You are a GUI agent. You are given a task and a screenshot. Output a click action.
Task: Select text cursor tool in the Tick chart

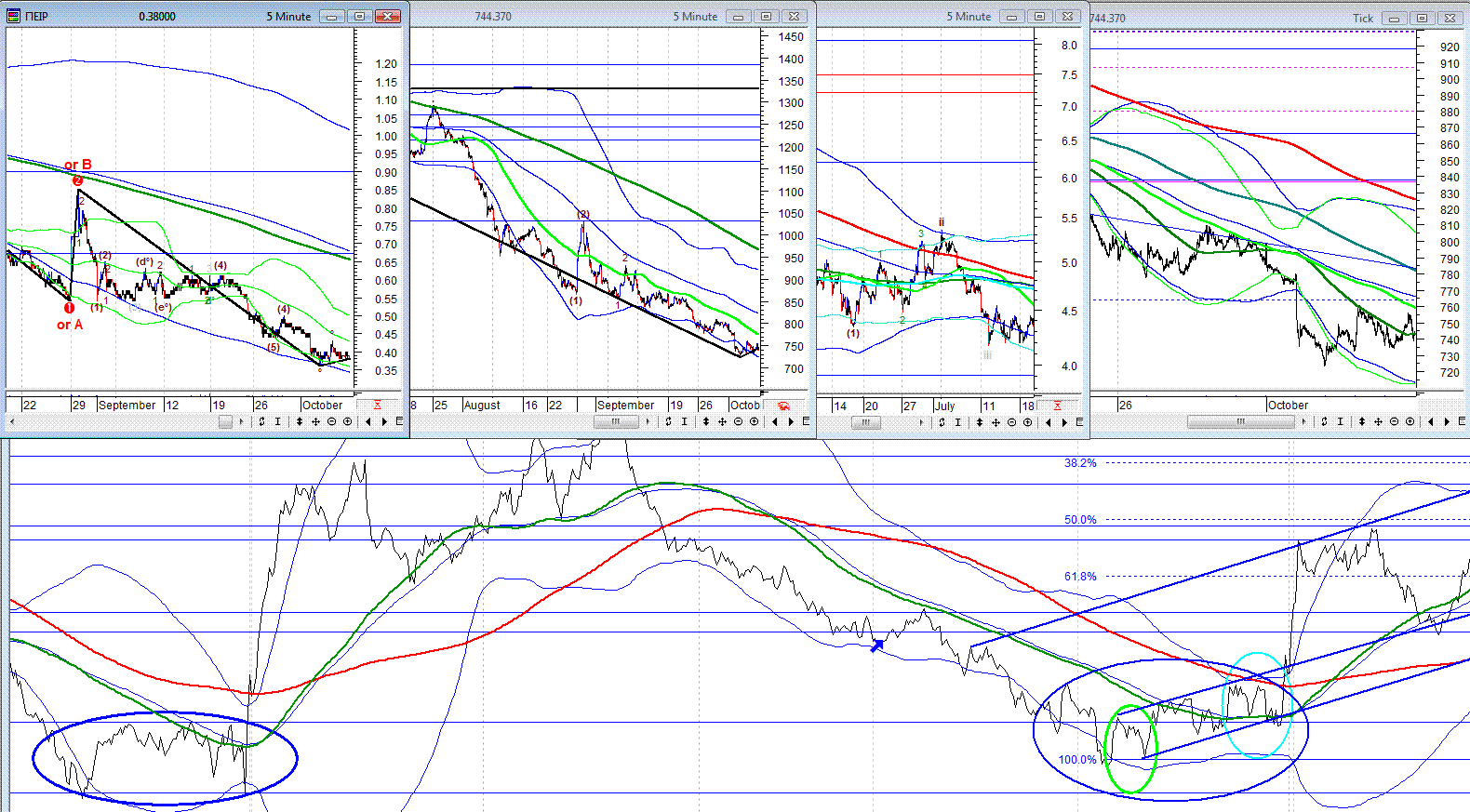tap(1340, 421)
